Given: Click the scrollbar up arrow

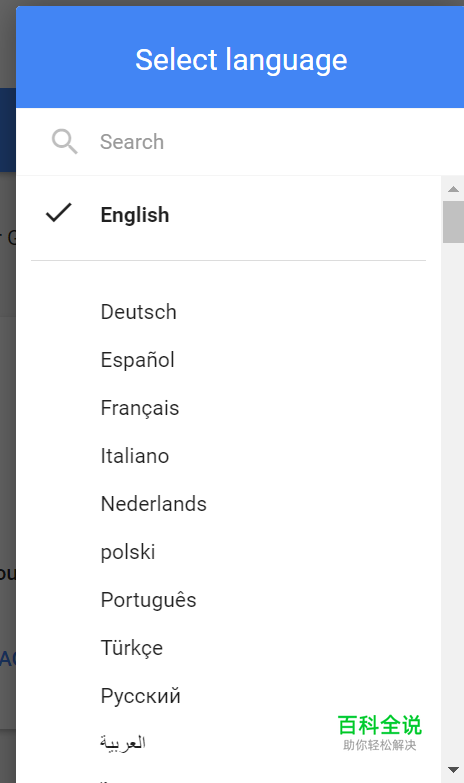Looking at the screenshot, I should [454, 189].
